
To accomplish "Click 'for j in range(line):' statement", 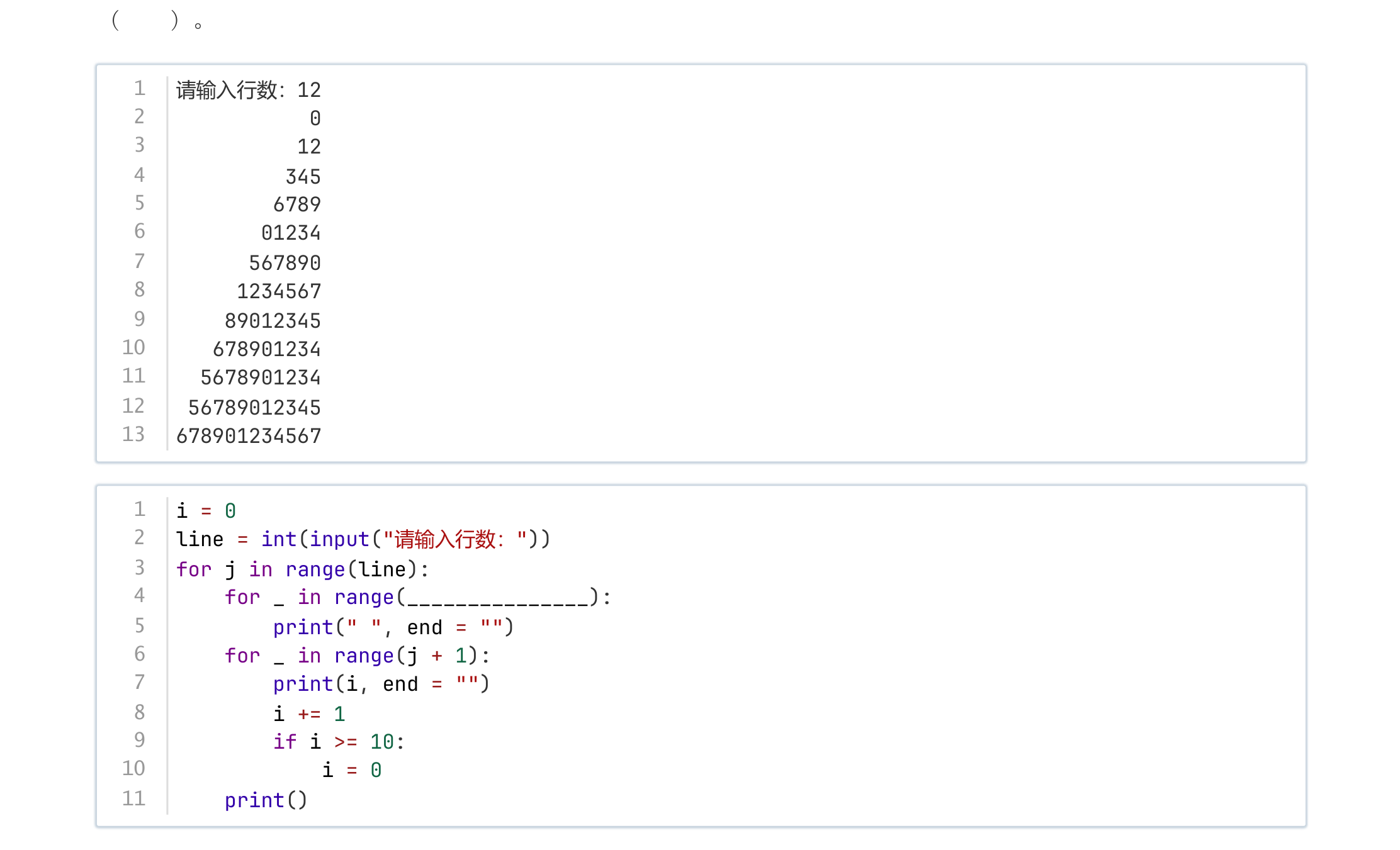I will tap(303, 569).
